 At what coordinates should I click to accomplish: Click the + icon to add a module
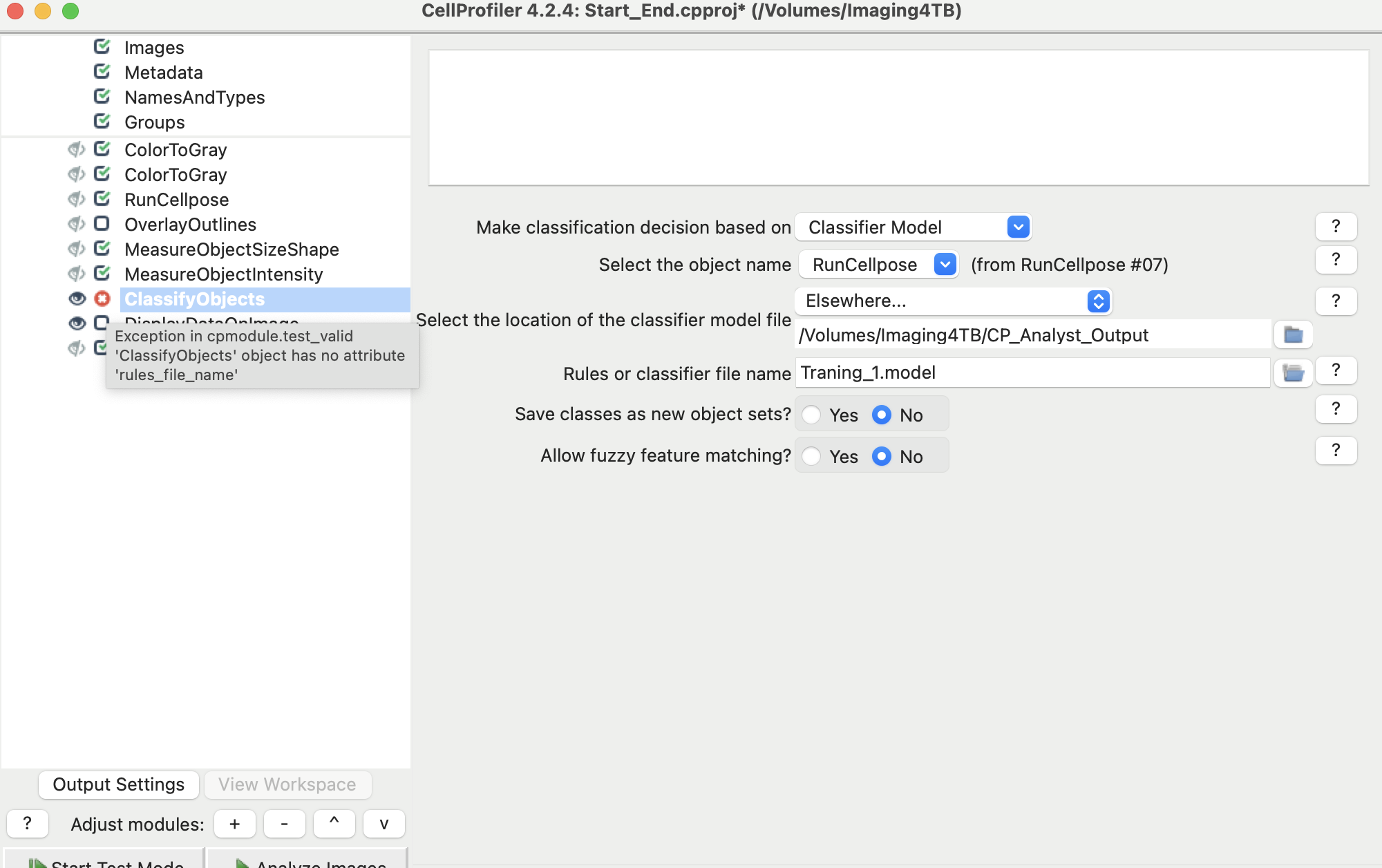(234, 824)
